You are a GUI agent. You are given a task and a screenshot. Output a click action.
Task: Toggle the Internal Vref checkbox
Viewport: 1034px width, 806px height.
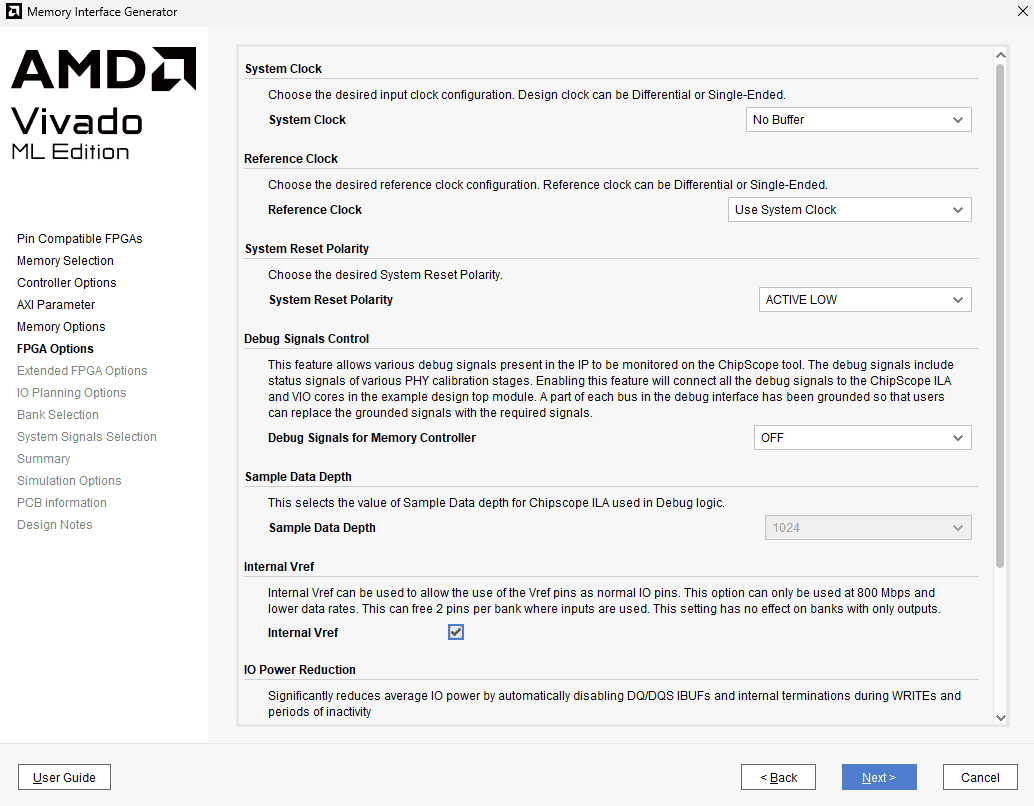(456, 632)
